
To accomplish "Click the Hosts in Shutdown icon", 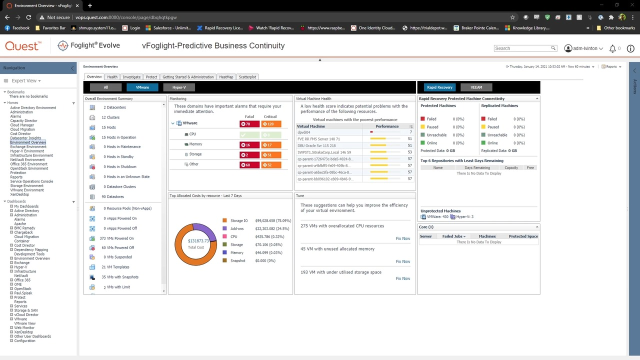I will point(92,167).
